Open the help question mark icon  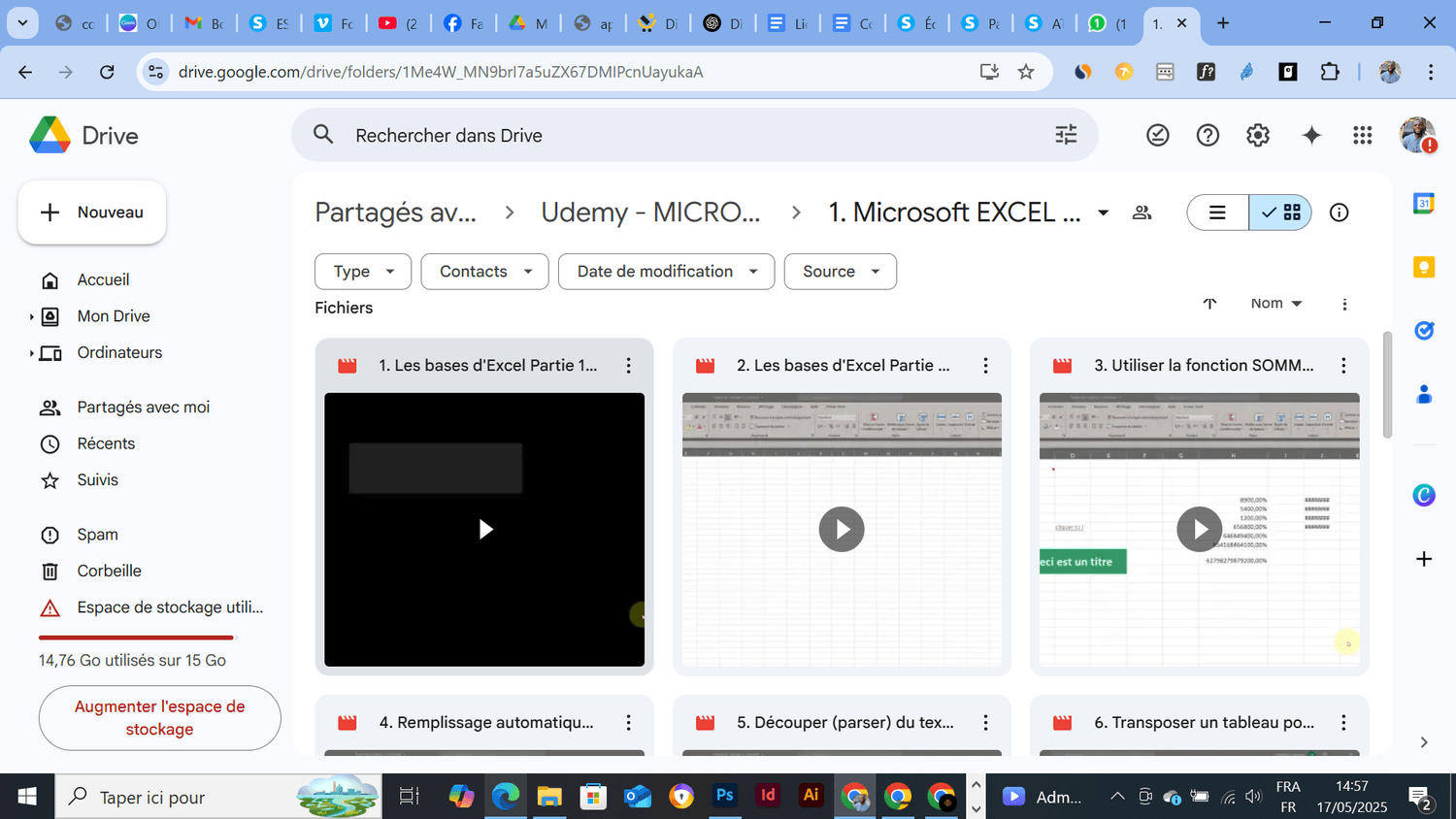click(1208, 136)
